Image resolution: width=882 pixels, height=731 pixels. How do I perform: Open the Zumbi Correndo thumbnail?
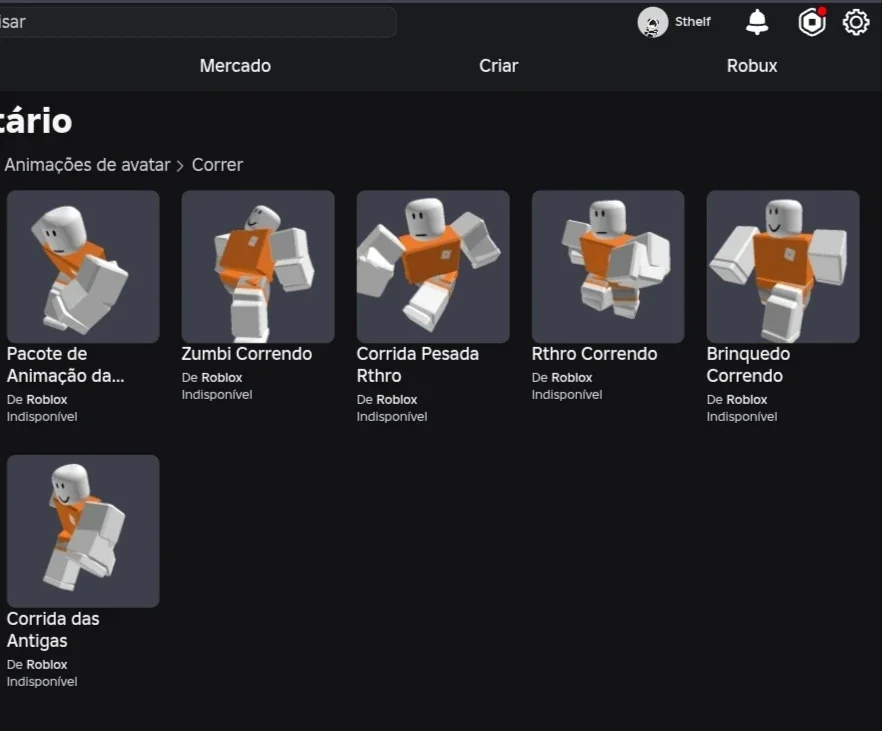pyautogui.click(x=258, y=267)
